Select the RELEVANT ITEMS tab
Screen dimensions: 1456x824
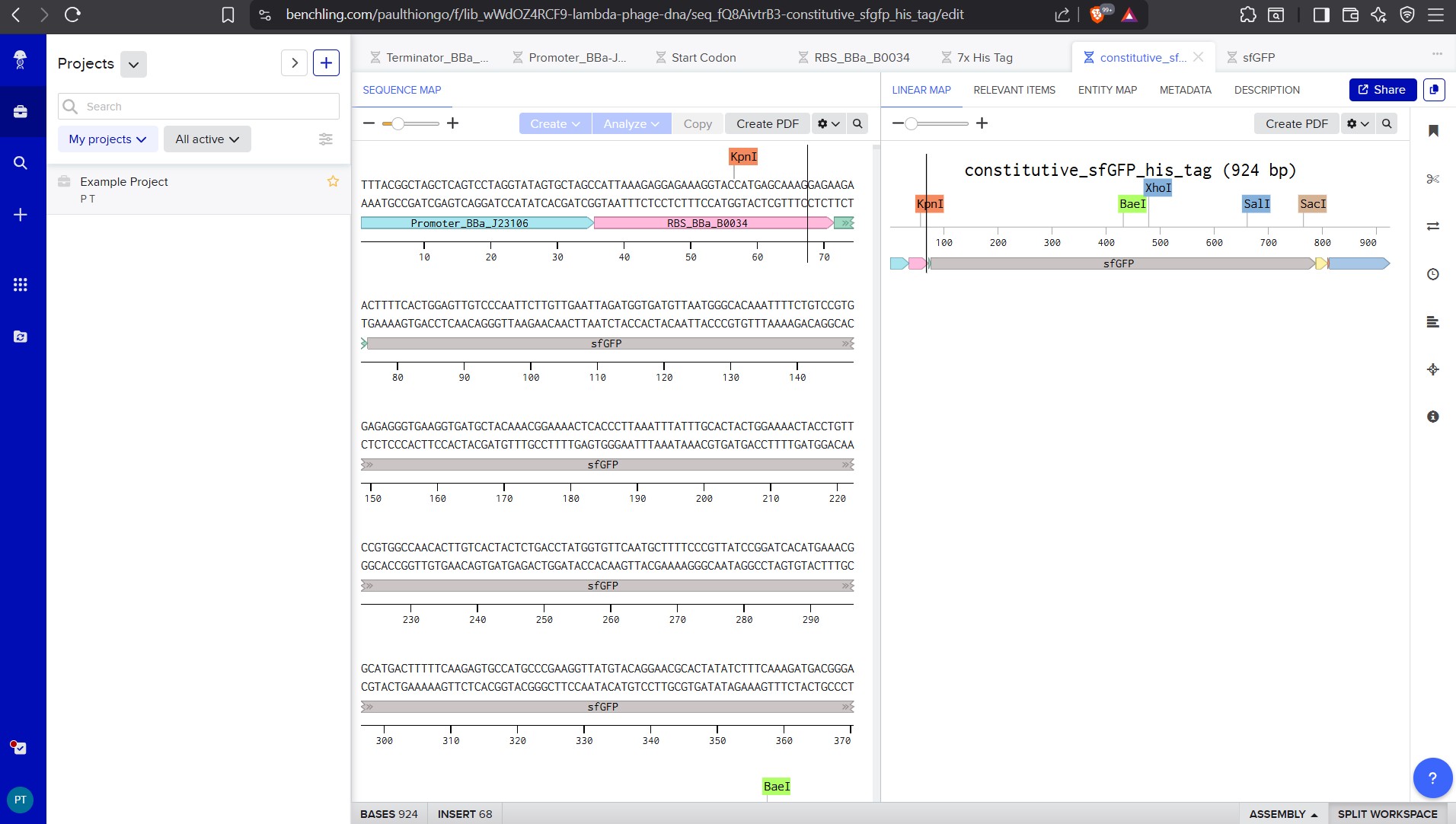pos(1014,90)
